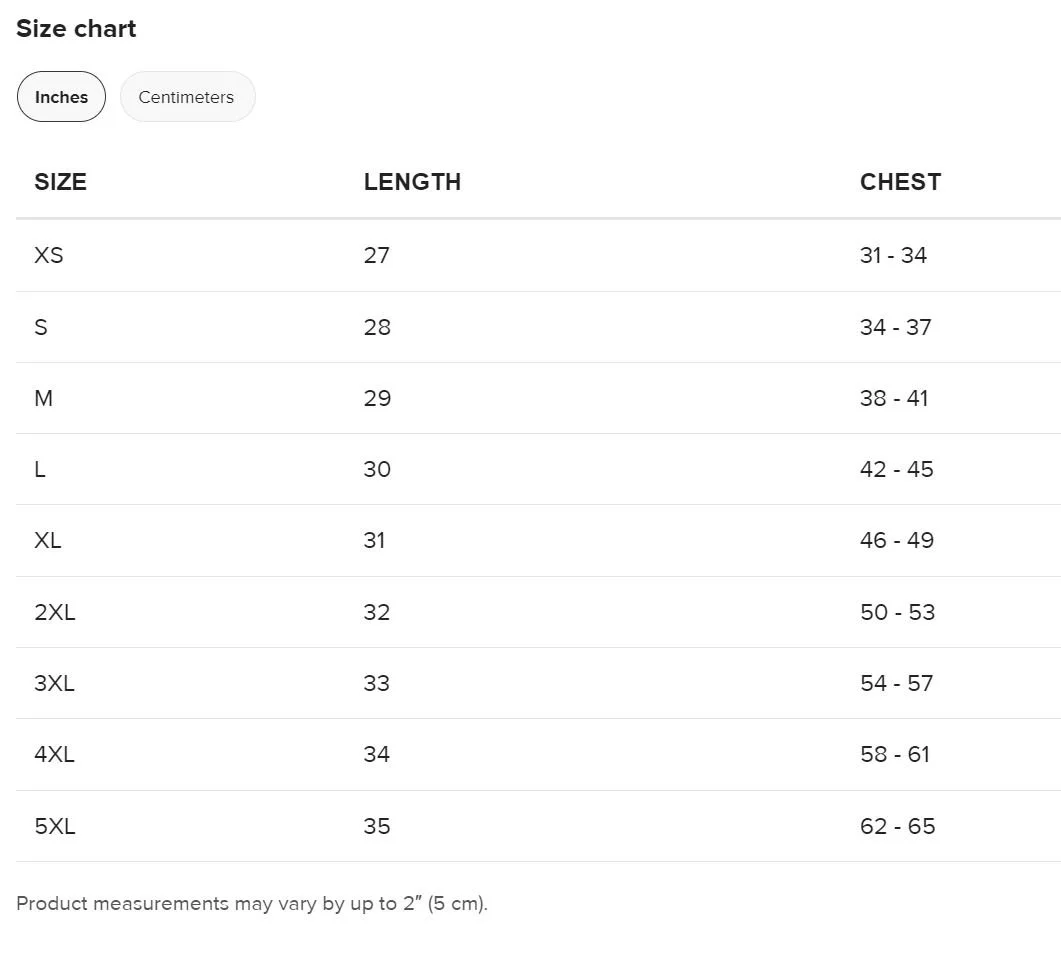
Task: Click the product measurements disclaimer text
Action: (x=252, y=904)
